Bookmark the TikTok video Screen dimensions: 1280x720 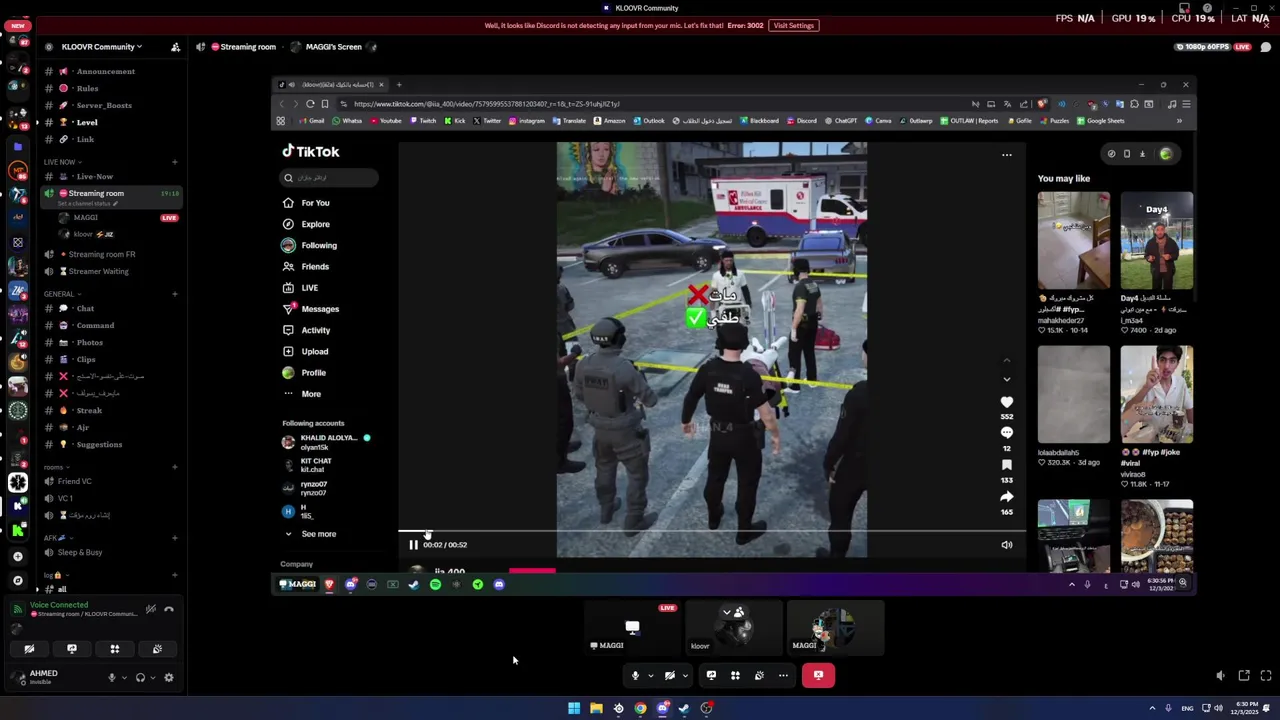(1007, 465)
